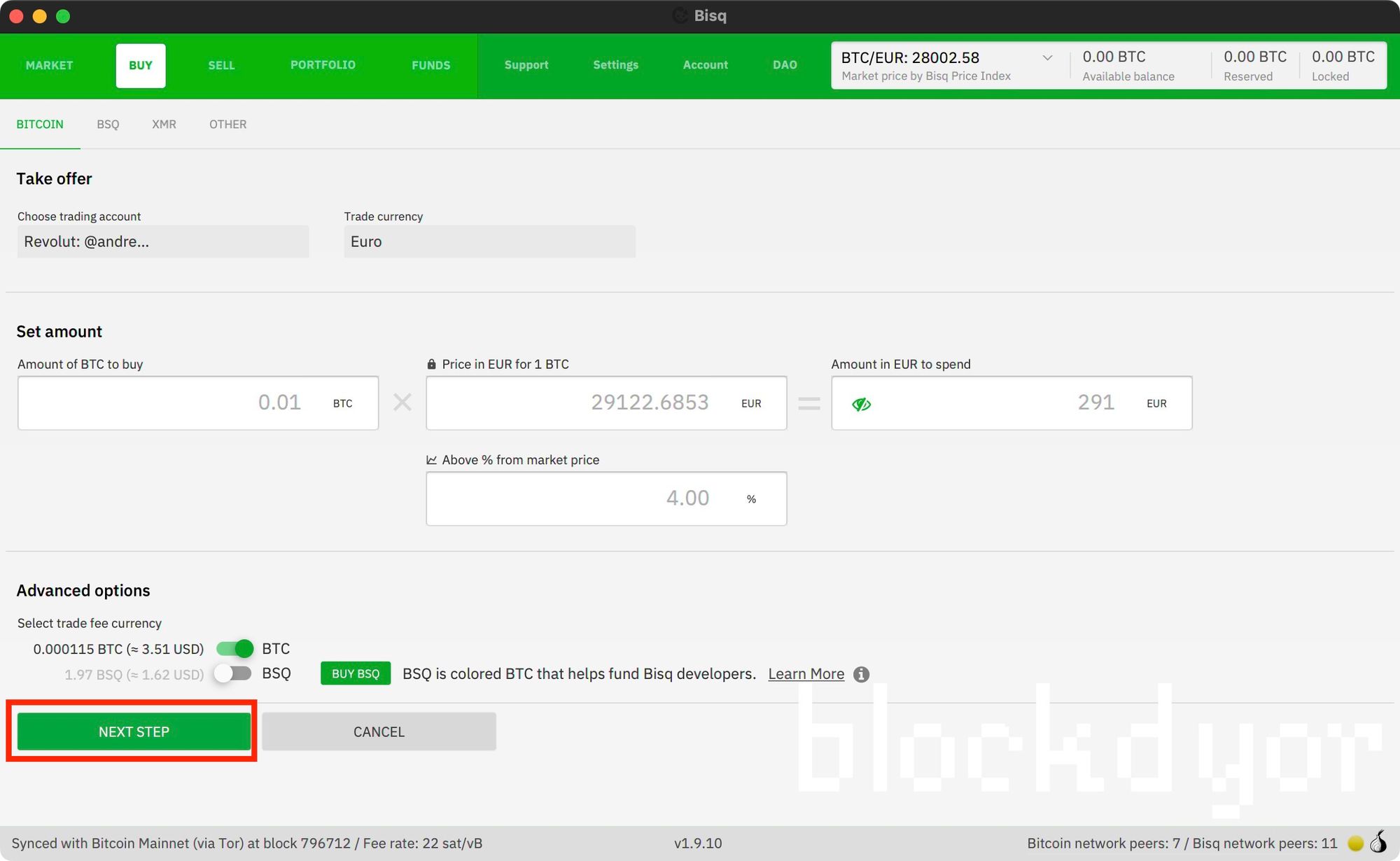Click the Synced with Bitcoin Mainnet status text

(246, 843)
